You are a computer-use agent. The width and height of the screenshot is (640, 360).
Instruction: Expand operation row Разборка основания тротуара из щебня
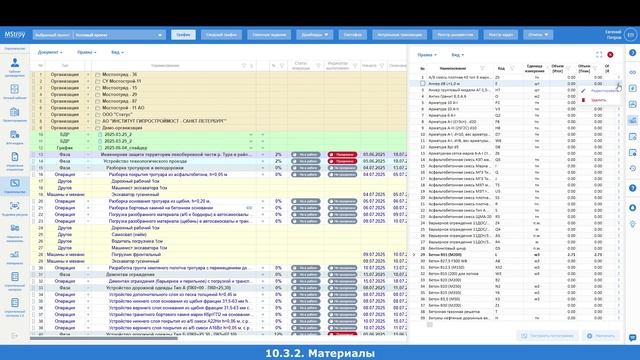click(x=88, y=201)
